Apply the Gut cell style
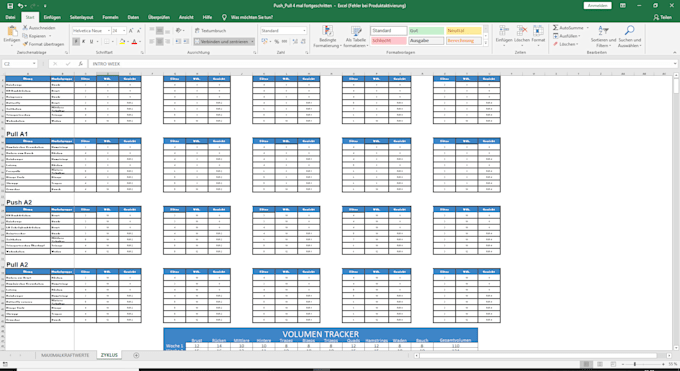680x371 pixels. pos(426,31)
